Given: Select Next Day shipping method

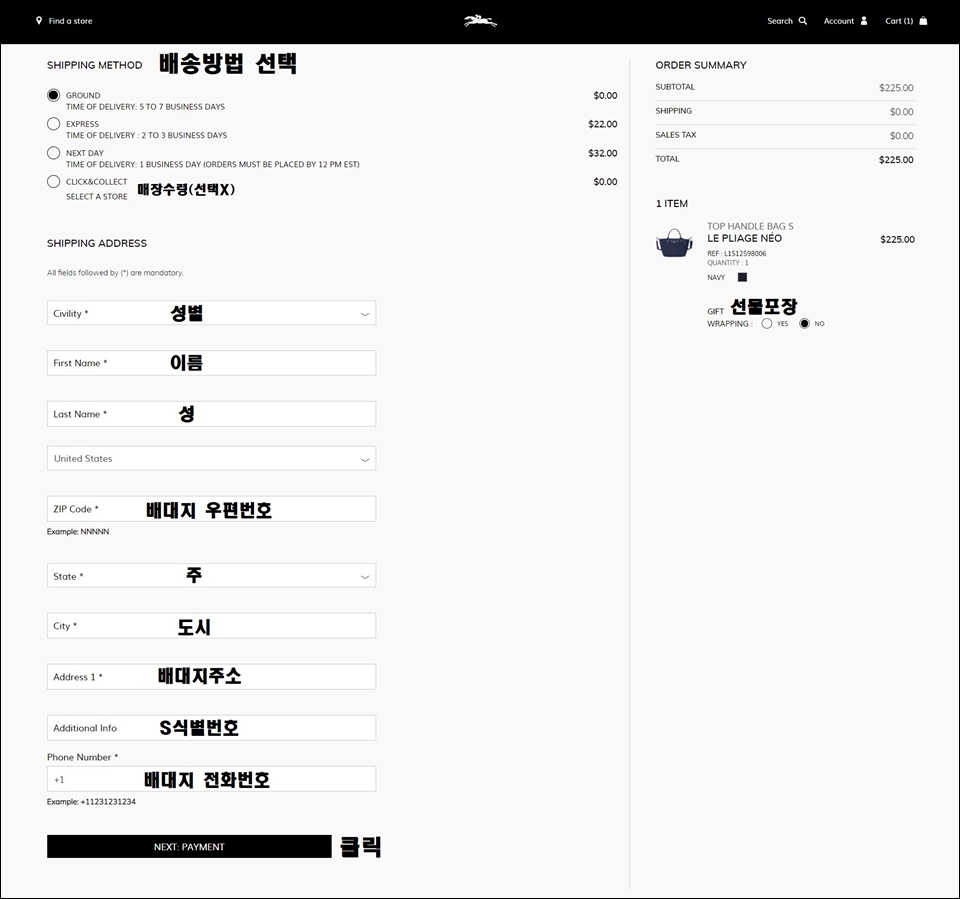Looking at the screenshot, I should (53, 152).
